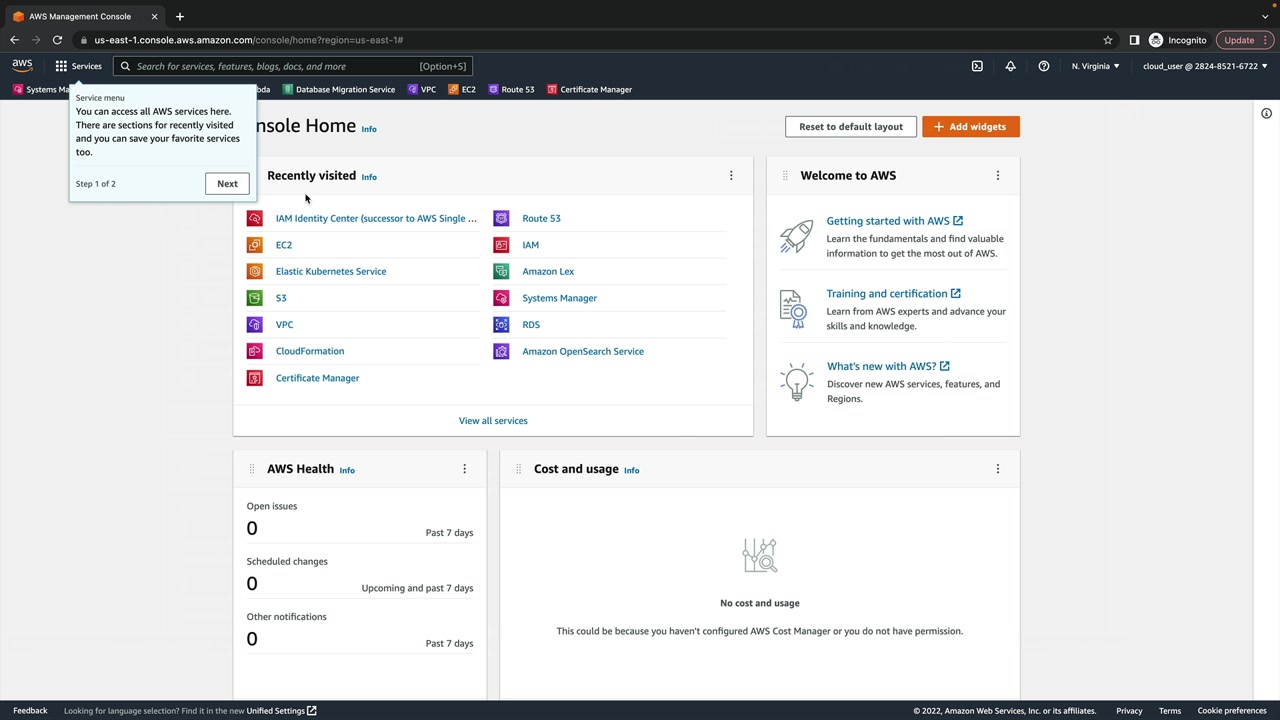Image resolution: width=1280 pixels, height=720 pixels.
Task: Open Recently visited widget options menu
Action: (731, 176)
